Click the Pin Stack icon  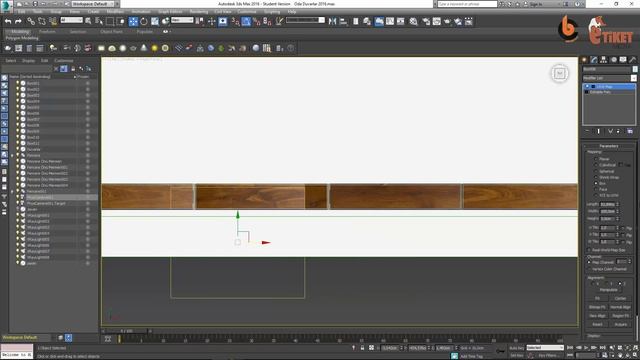pyautogui.click(x=587, y=131)
